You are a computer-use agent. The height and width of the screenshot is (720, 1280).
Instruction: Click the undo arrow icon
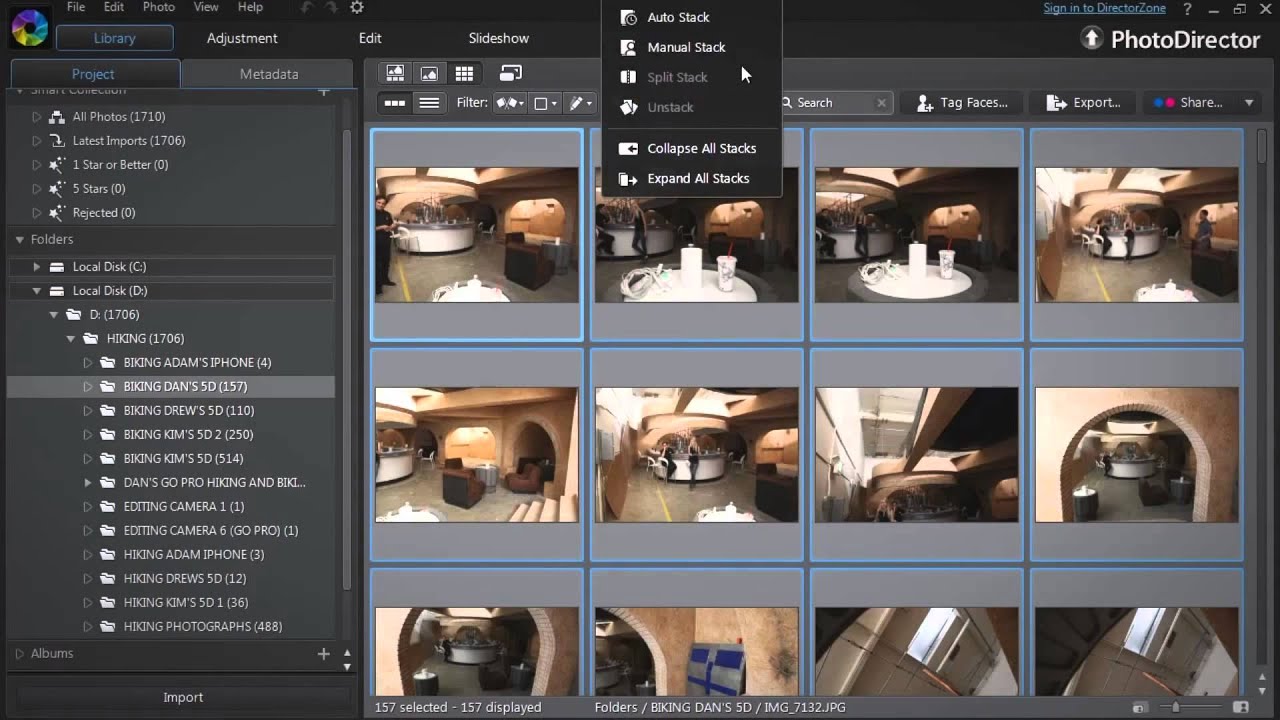click(x=307, y=8)
